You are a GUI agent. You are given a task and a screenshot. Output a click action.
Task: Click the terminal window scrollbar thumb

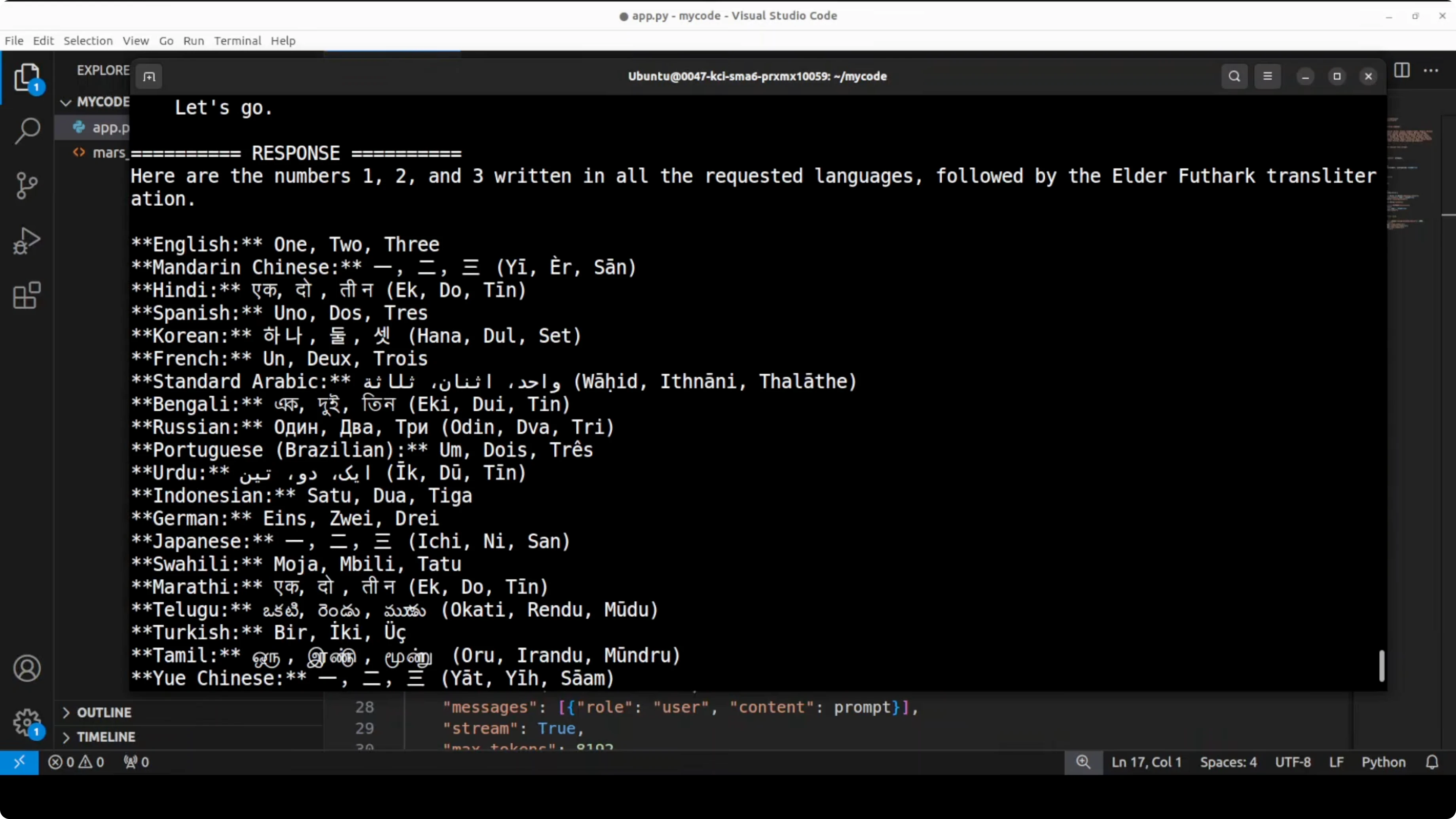pos(1381,666)
